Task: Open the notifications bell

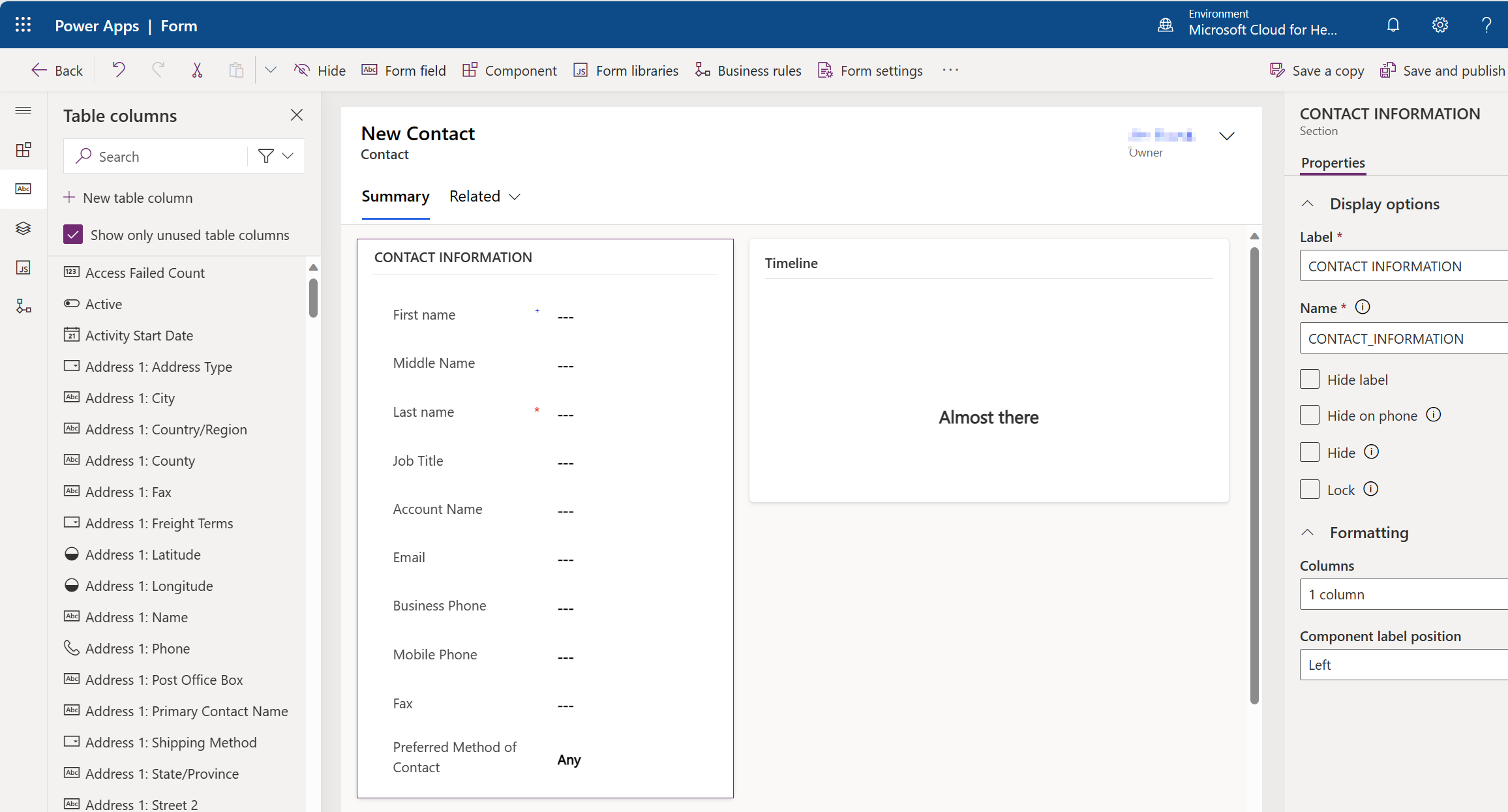Action: pyautogui.click(x=1393, y=25)
